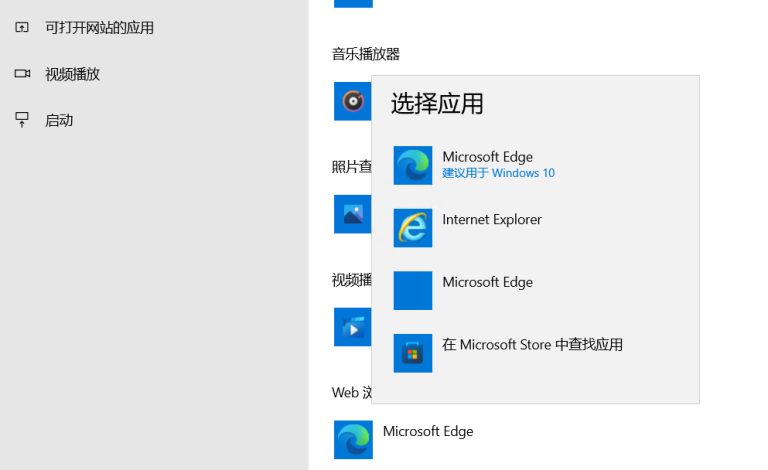Image resolution: width=768 pixels, height=470 pixels.
Task: Open the 视频播放 sidebar section
Action: coord(154,74)
